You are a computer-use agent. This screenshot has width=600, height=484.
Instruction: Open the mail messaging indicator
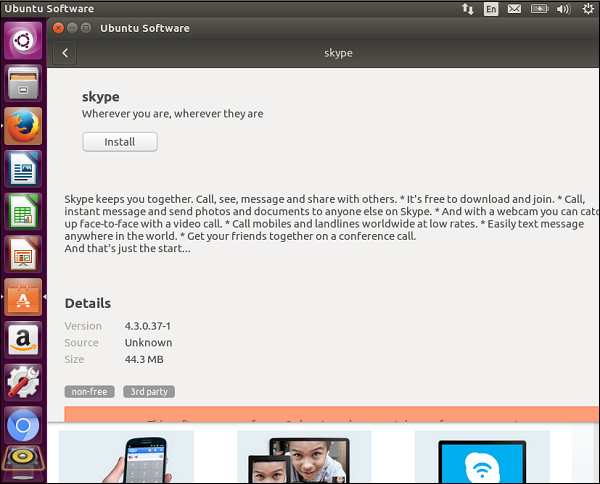(514, 9)
